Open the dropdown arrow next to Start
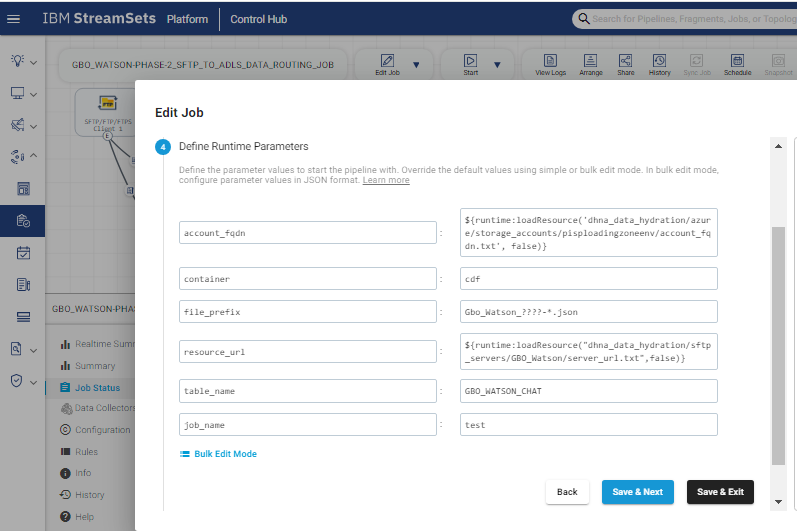Viewport: 797px width, 531px height. pyautogui.click(x=501, y=65)
